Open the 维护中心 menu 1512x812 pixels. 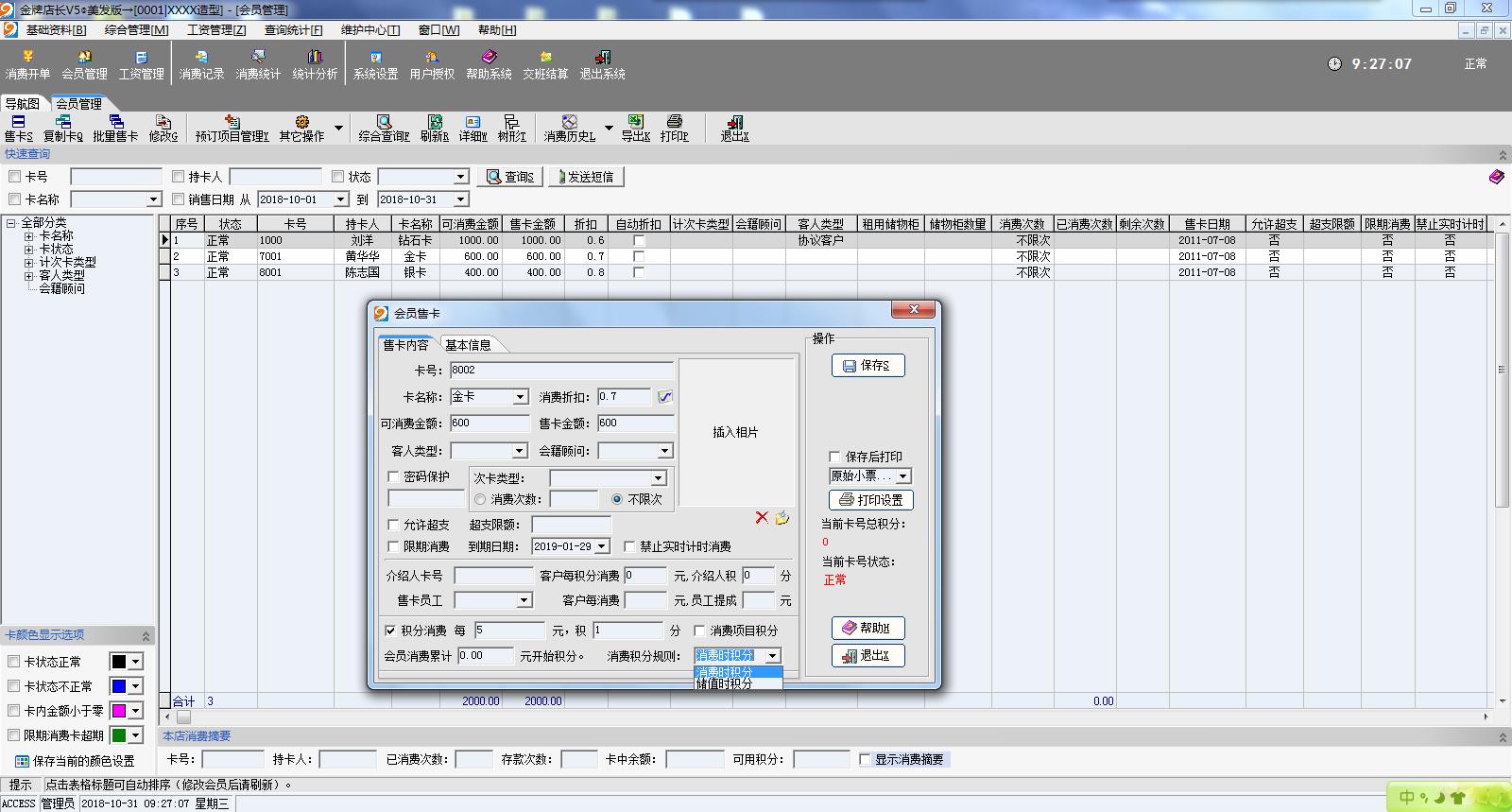tap(370, 30)
